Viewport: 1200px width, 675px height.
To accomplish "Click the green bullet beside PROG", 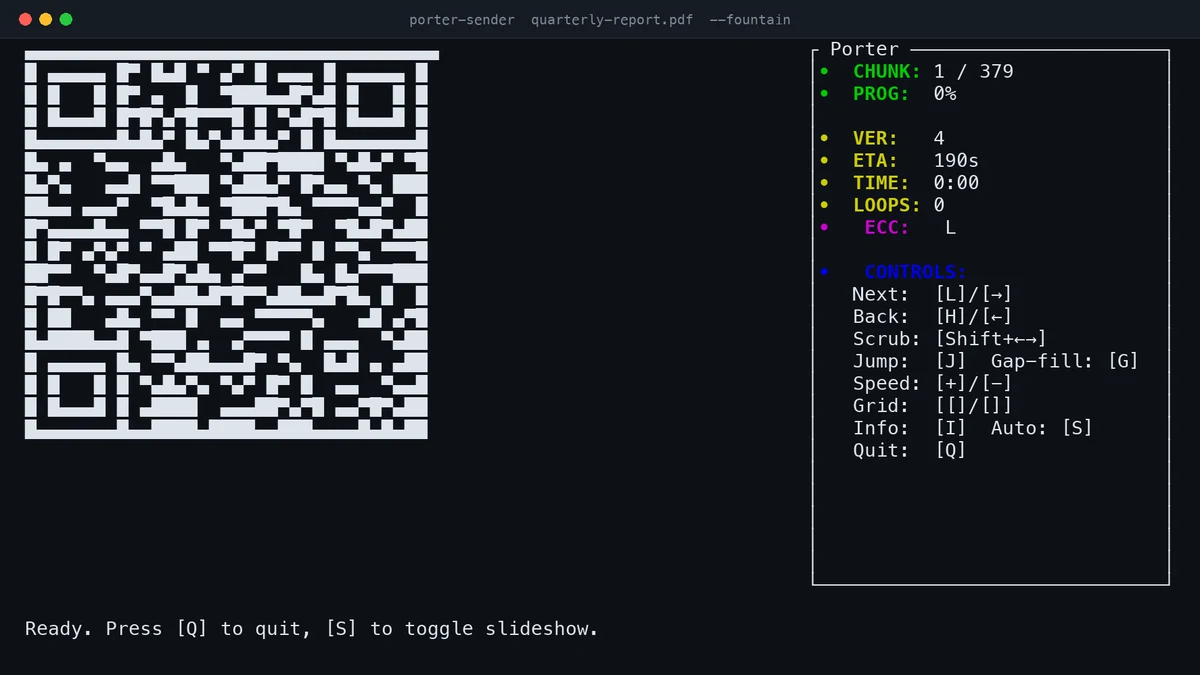I will click(x=825, y=93).
